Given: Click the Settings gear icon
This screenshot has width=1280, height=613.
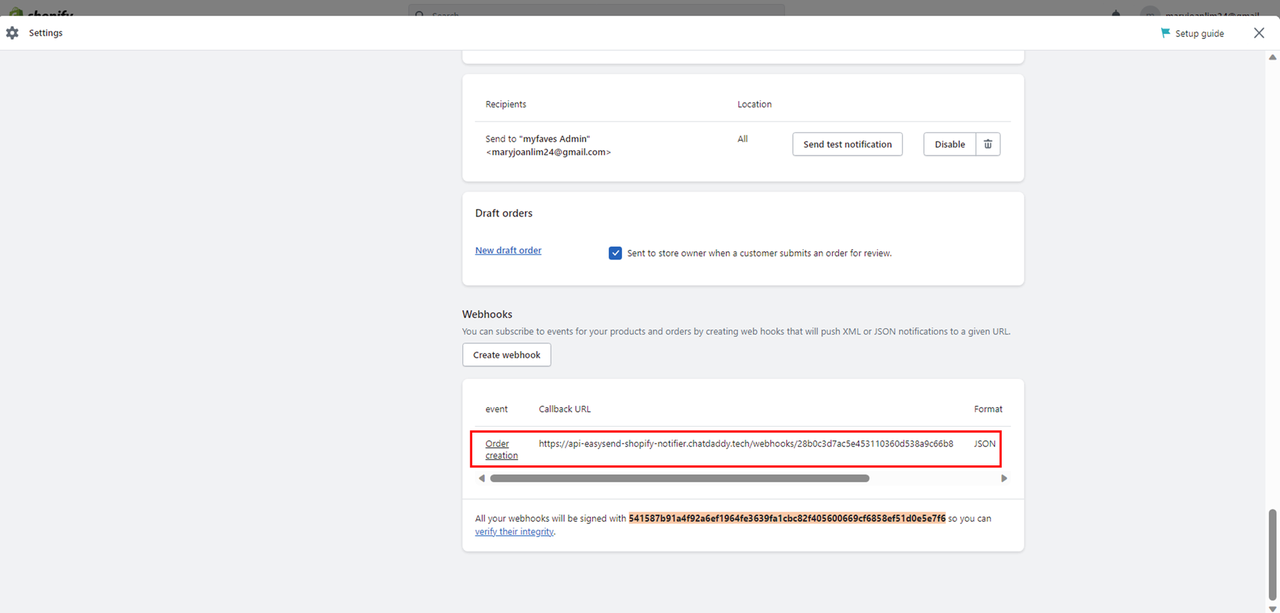Looking at the screenshot, I should (x=12, y=33).
